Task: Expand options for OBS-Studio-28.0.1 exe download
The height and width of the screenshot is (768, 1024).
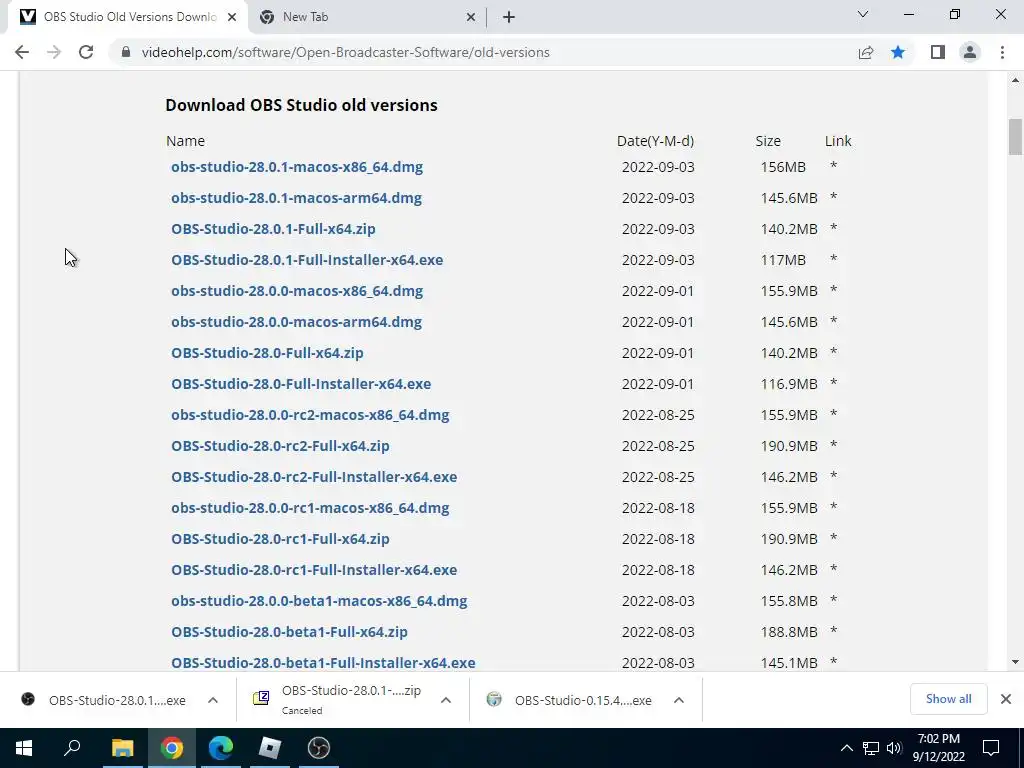Action: [212, 700]
